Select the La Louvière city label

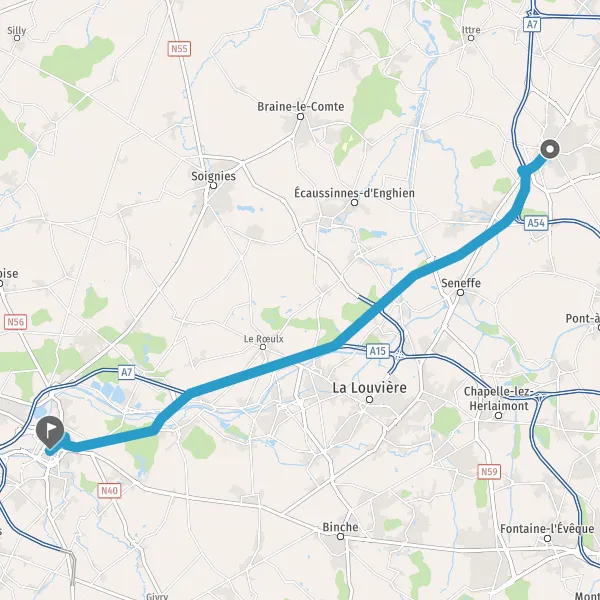[x=369, y=388]
